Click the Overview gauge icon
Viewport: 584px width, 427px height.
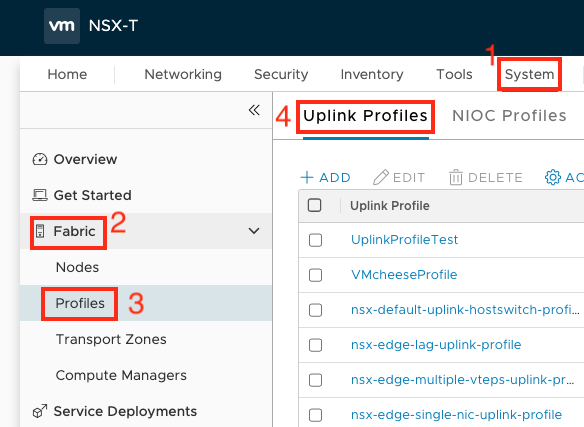40,159
